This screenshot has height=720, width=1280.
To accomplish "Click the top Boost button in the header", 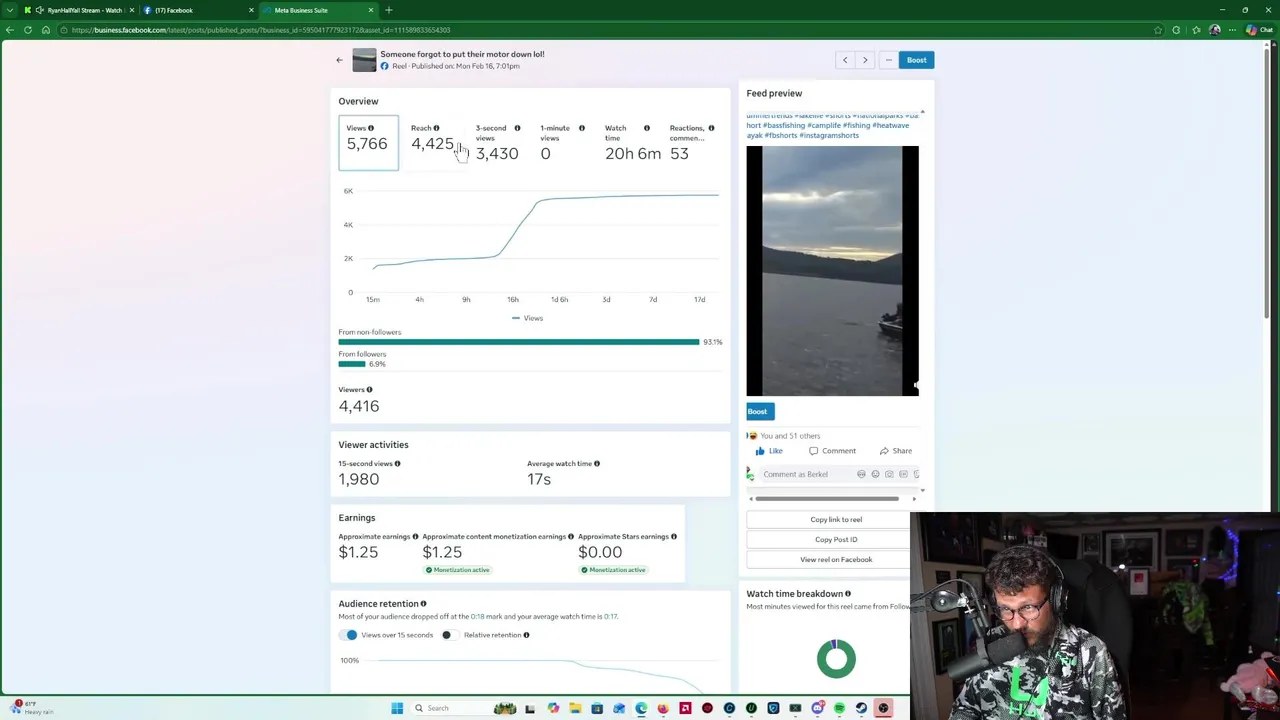I will click(916, 60).
